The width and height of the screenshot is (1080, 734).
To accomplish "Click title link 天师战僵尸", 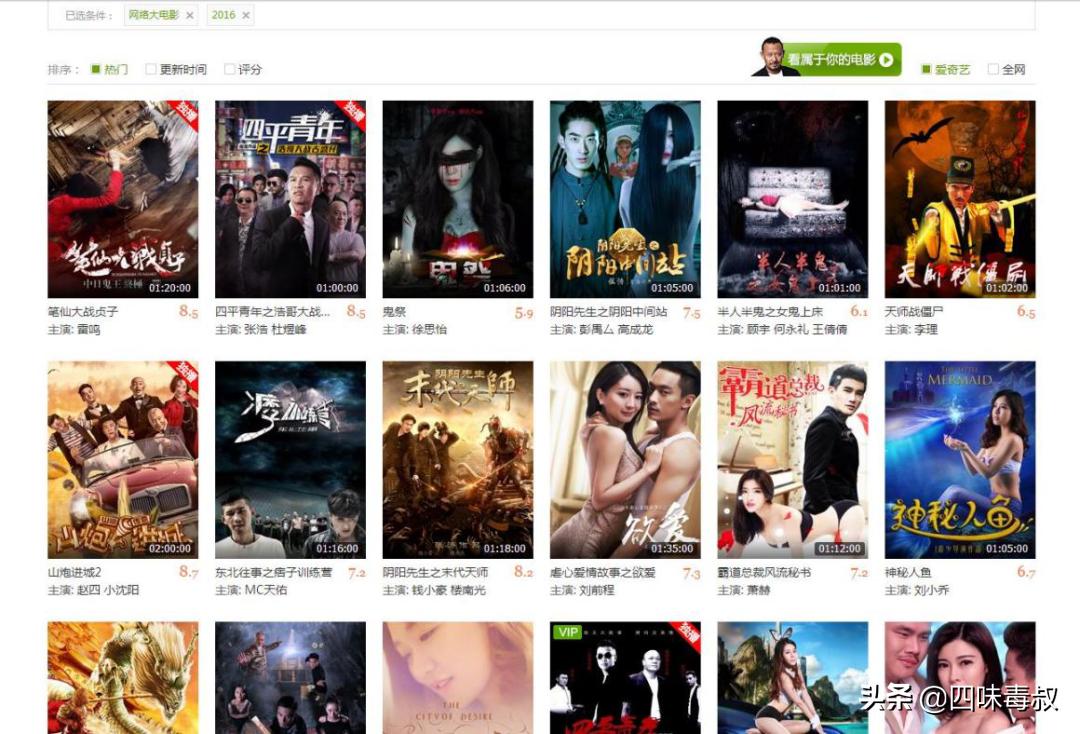I will coord(914,312).
